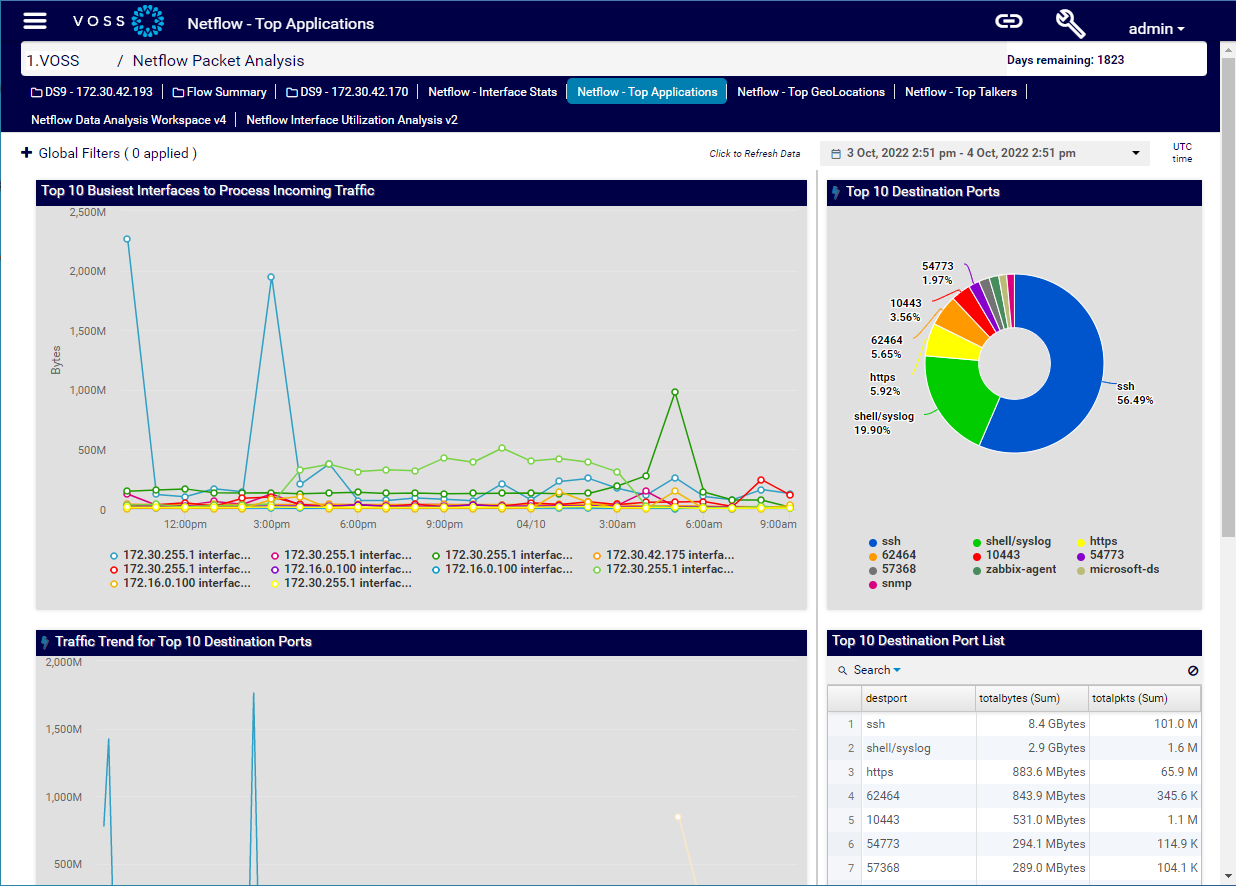Image resolution: width=1236 pixels, height=886 pixels.
Task: Open the admin account dropdown
Action: 1151,28
